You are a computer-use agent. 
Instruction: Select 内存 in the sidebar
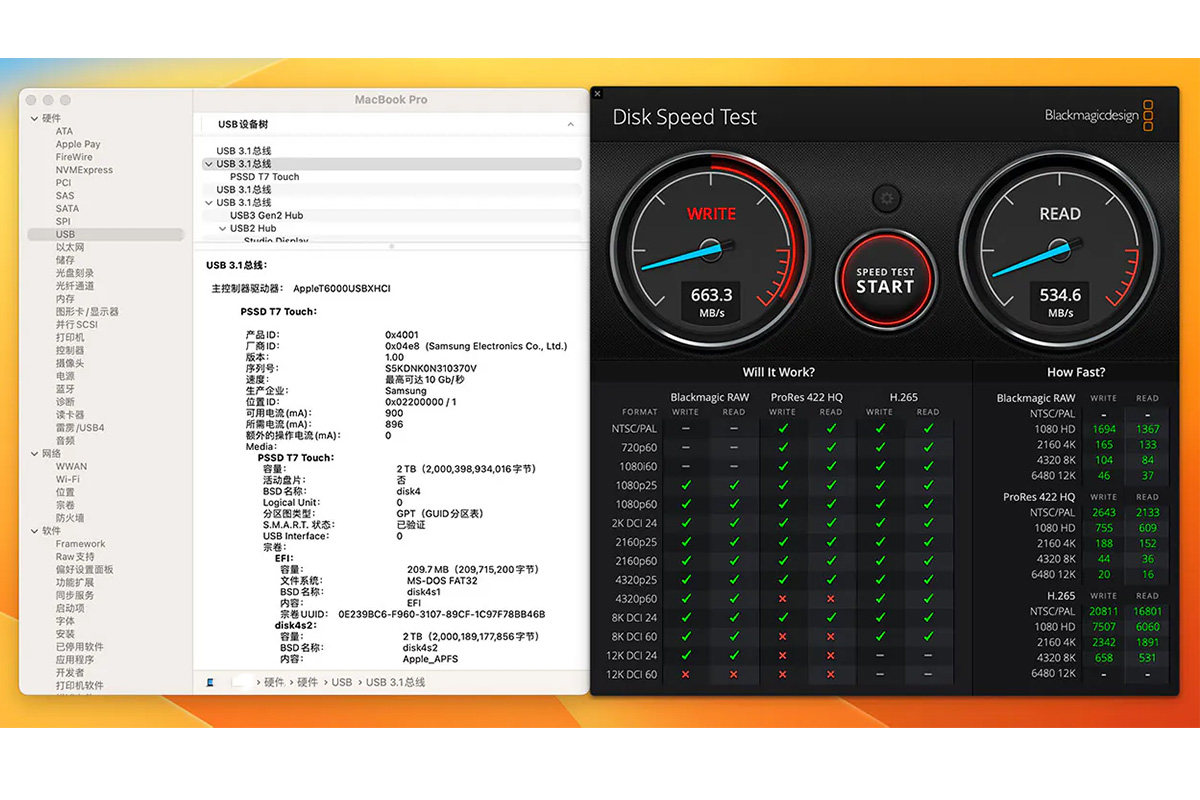click(x=65, y=299)
